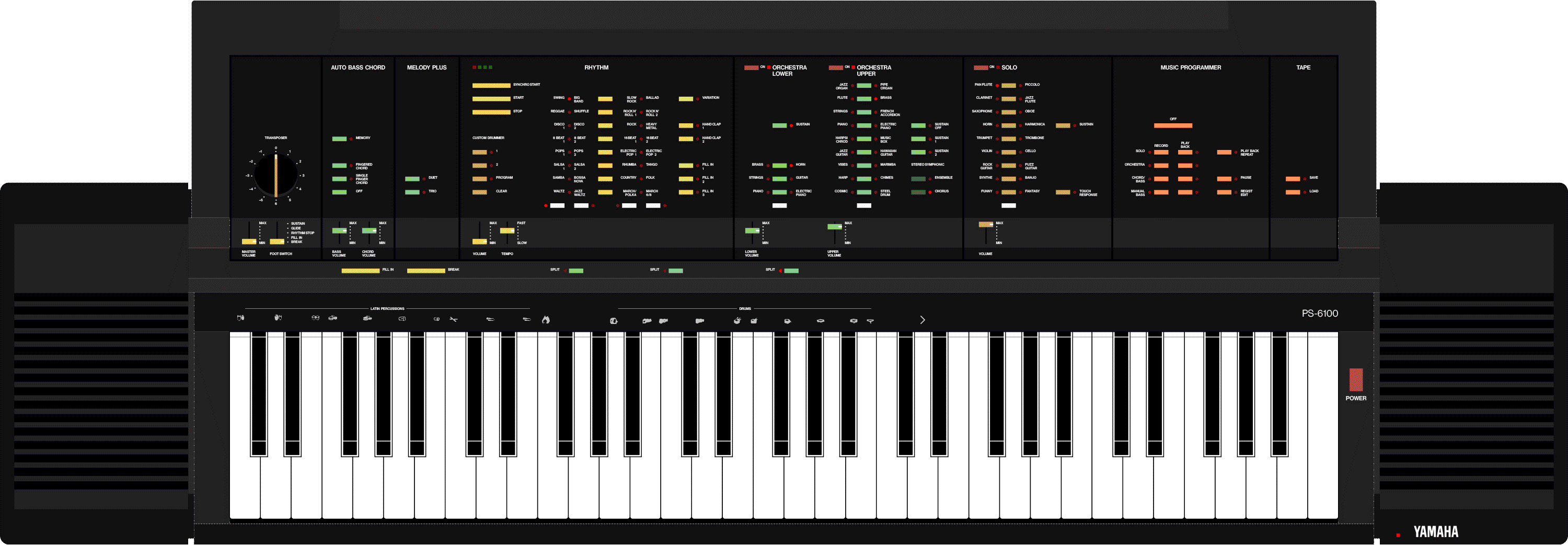Viewport: 1568px width, 545px height.
Task: Activate the rhythm Variation button
Action: click(x=686, y=99)
